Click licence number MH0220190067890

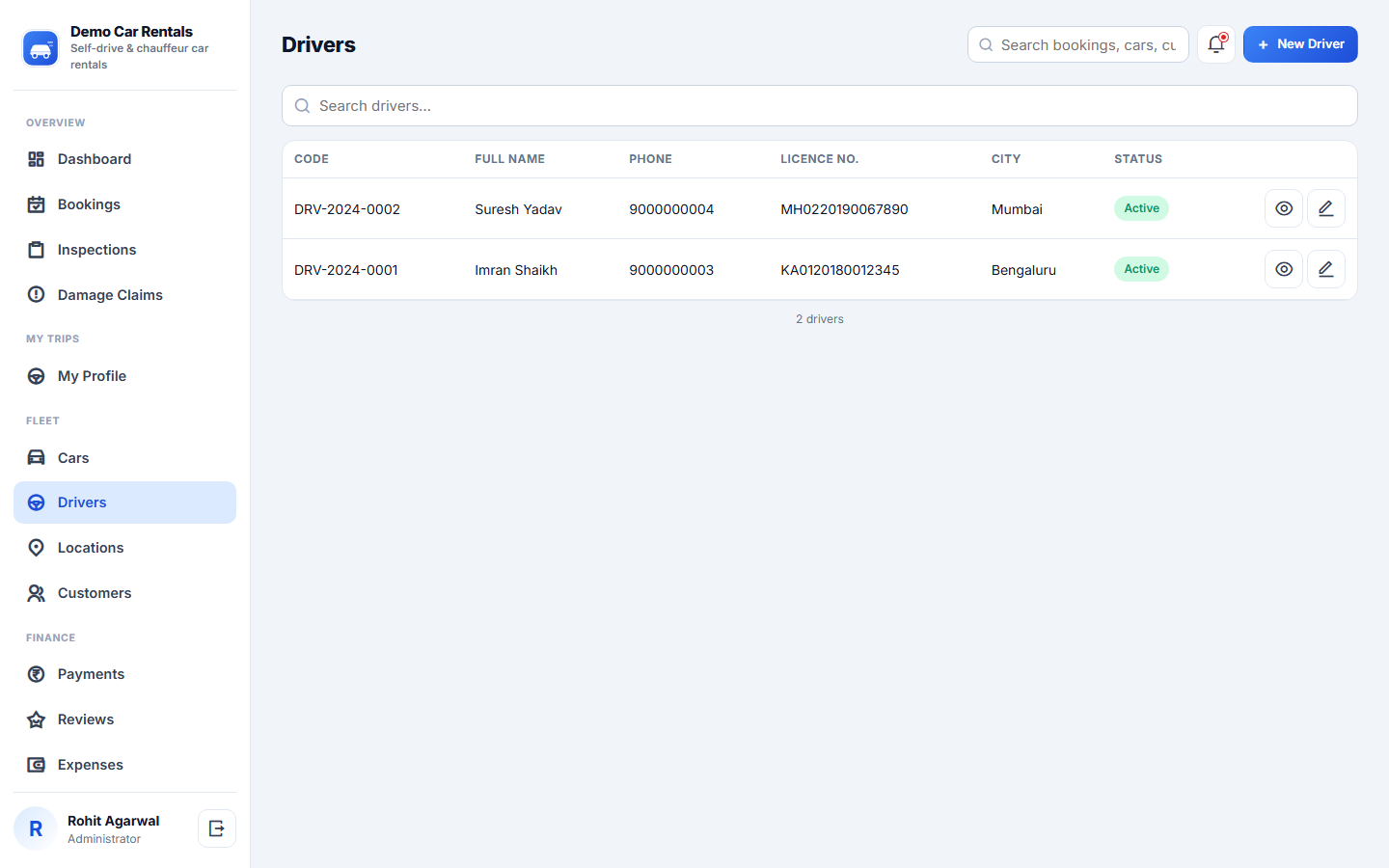pyautogui.click(x=844, y=209)
